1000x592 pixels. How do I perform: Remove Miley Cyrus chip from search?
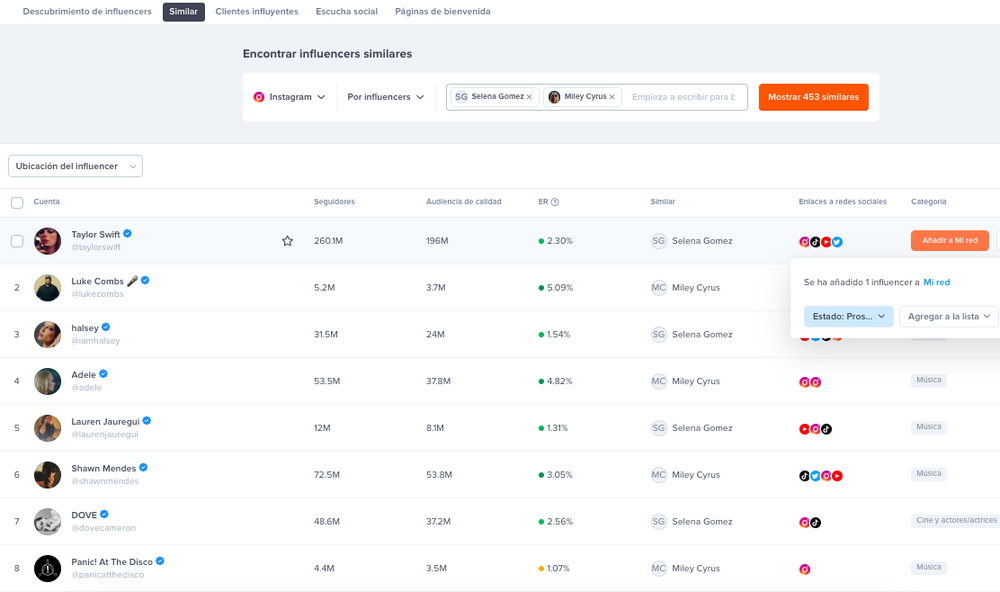tap(612, 97)
